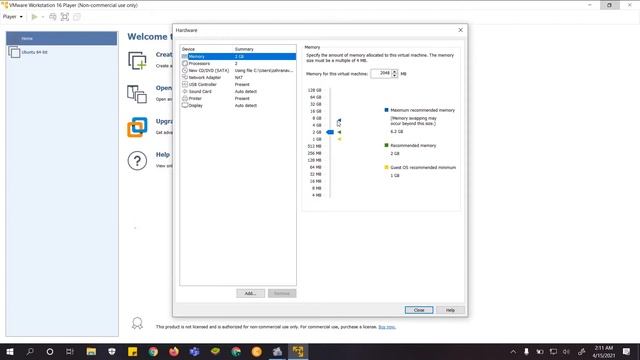
Task: Increase memory with spinner up arrow
Action: click(394, 71)
